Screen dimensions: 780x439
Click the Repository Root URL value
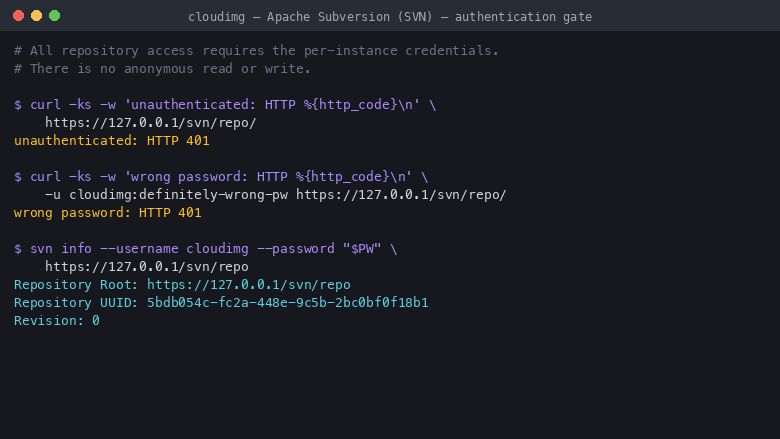click(x=249, y=285)
